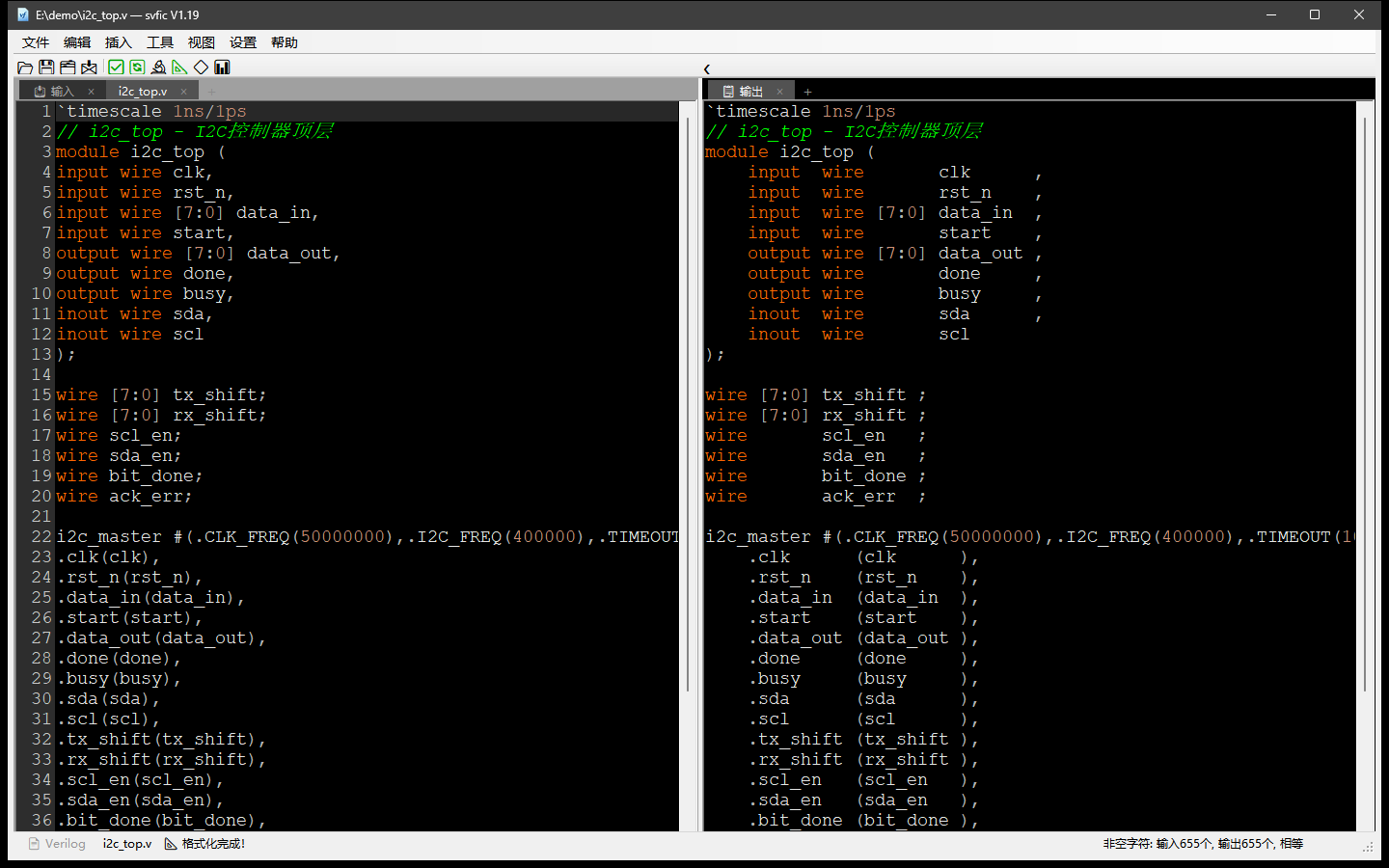Add new tab in output pane
Viewport: 1389px width, 868px height.
808,92
